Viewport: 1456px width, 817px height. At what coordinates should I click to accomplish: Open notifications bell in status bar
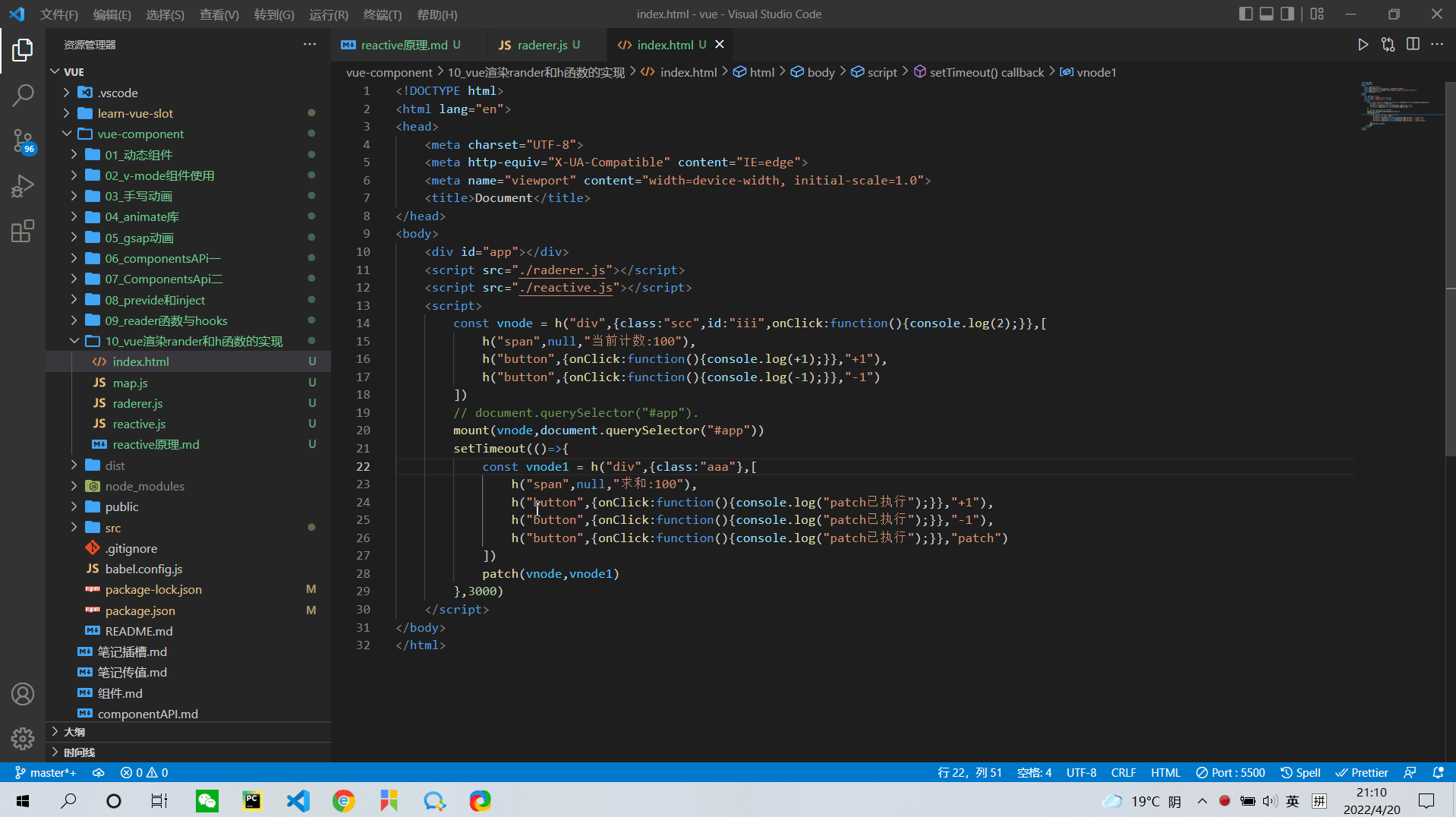click(1438, 772)
